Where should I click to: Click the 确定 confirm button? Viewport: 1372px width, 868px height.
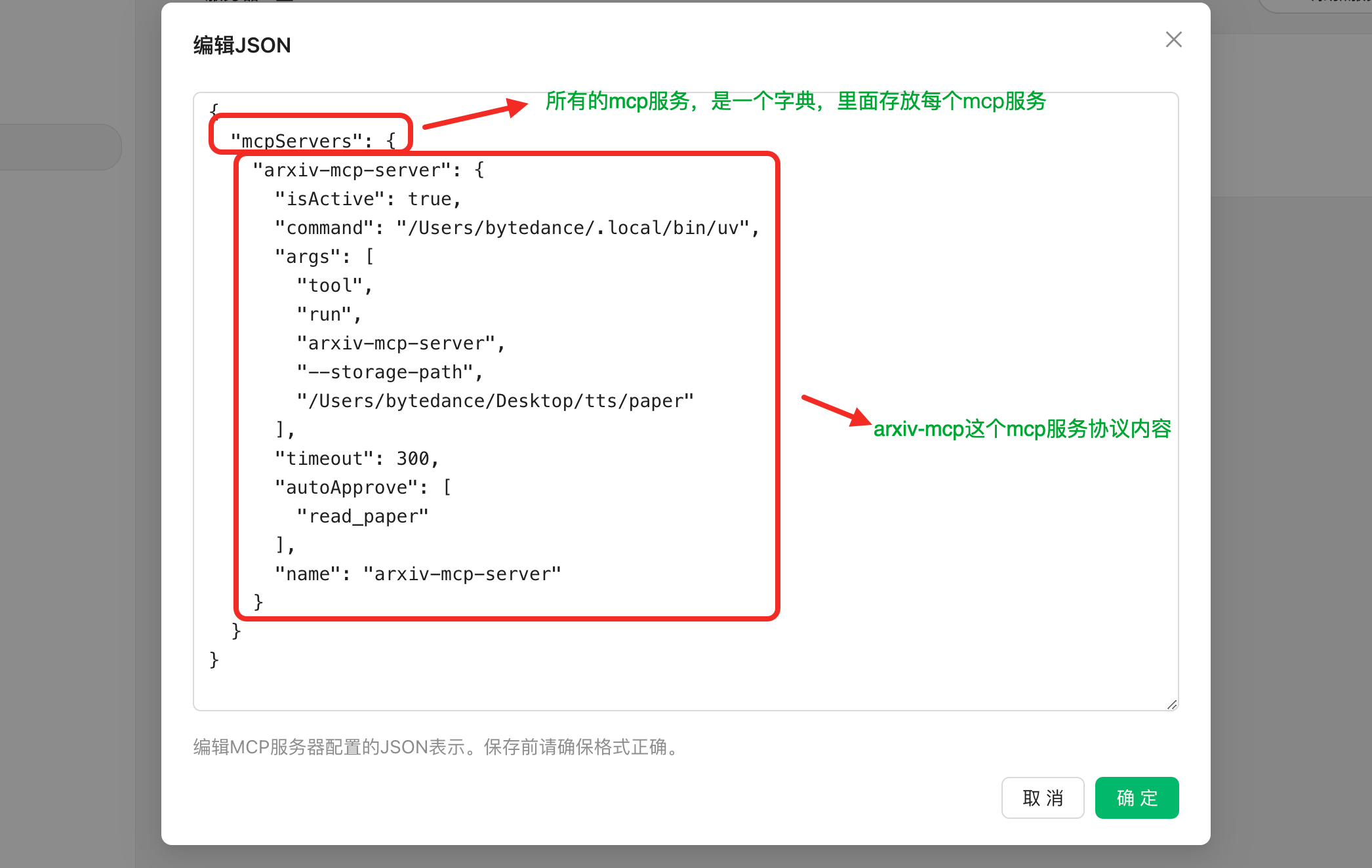[x=1137, y=798]
